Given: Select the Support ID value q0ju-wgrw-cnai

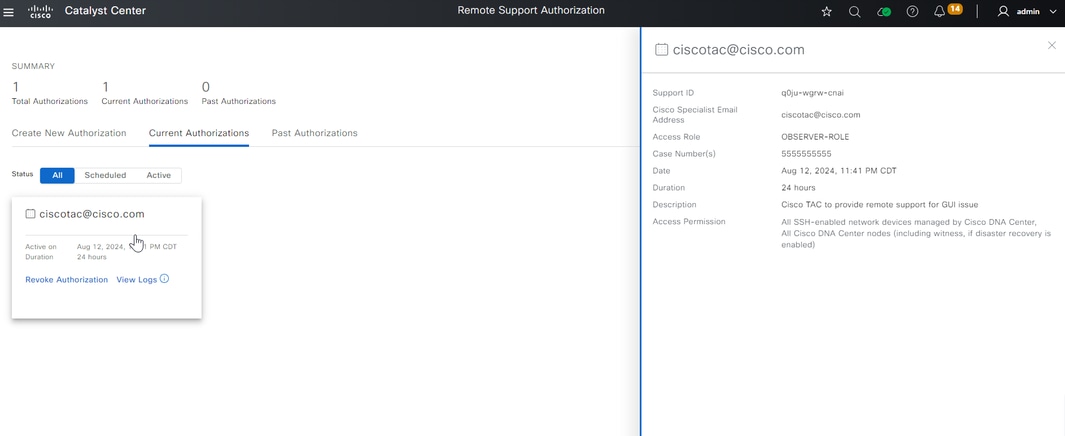Looking at the screenshot, I should [x=813, y=93].
